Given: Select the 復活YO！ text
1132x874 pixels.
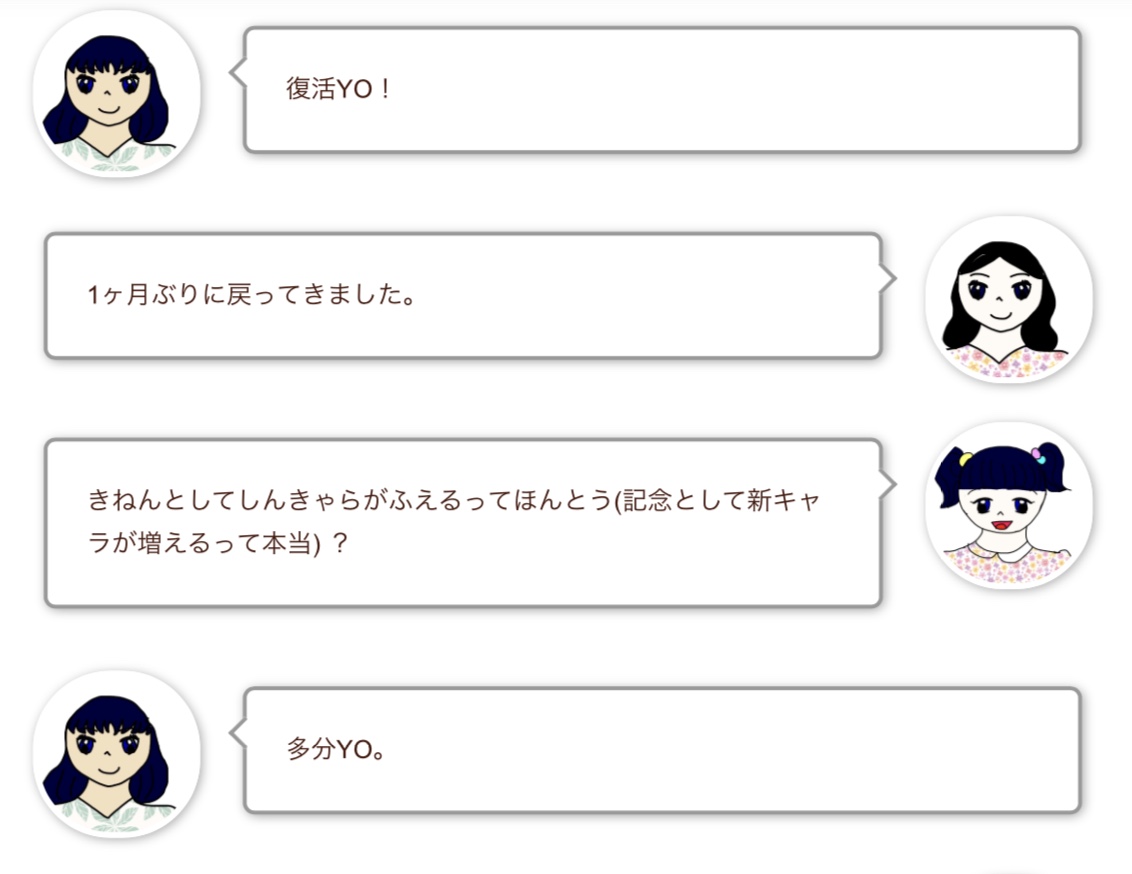Looking at the screenshot, I should click(x=338, y=89).
